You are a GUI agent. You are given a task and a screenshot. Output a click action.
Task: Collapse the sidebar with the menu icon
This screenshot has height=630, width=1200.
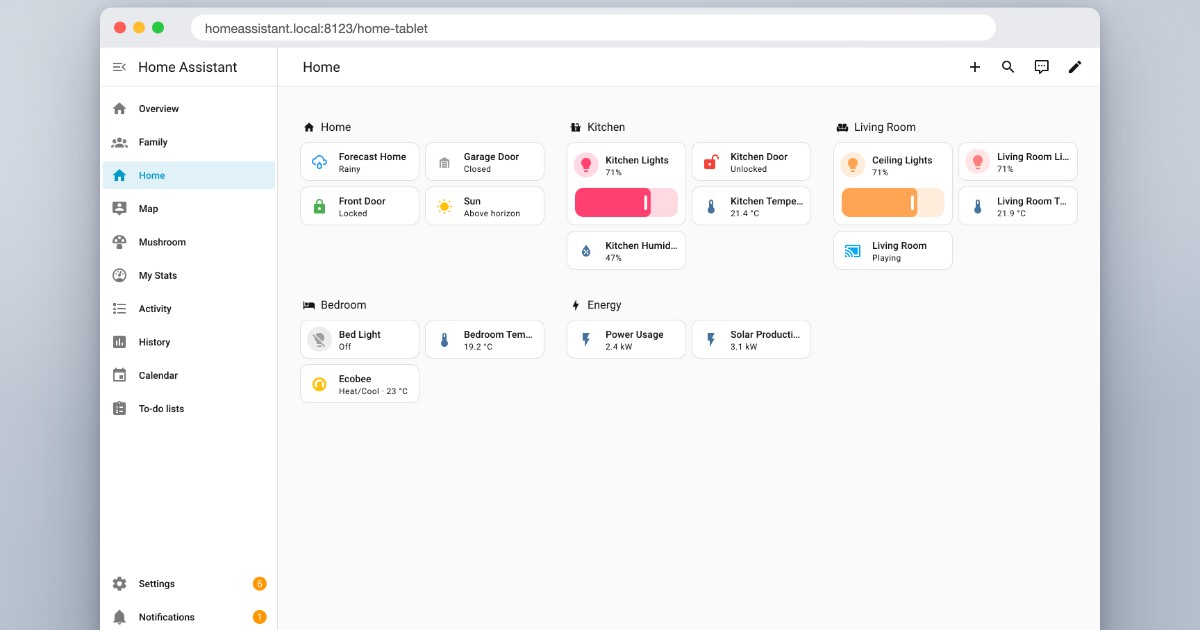coord(119,67)
